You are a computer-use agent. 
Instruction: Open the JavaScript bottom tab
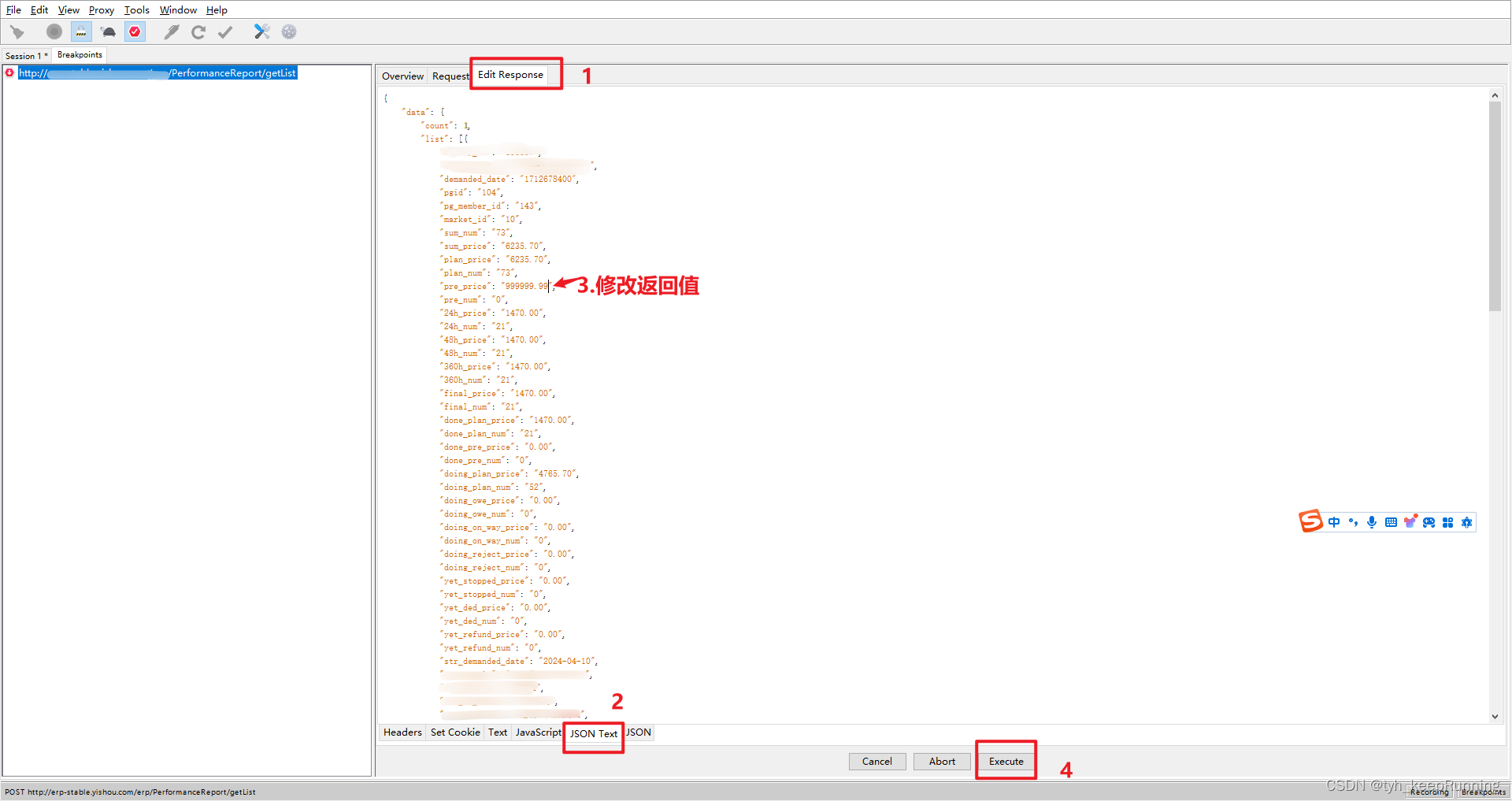point(539,732)
